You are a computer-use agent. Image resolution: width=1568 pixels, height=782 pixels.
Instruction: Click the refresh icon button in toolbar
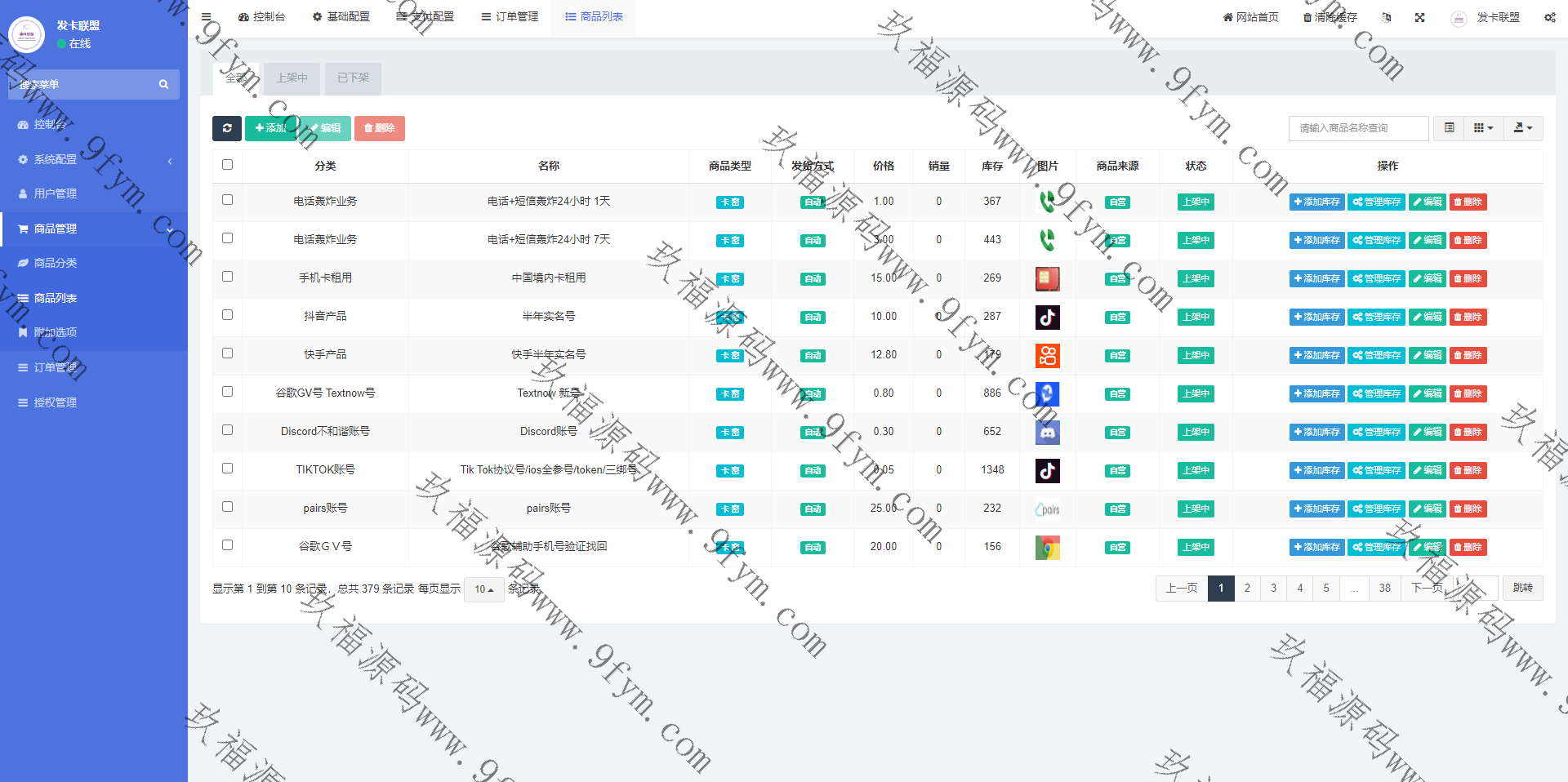[x=227, y=128]
